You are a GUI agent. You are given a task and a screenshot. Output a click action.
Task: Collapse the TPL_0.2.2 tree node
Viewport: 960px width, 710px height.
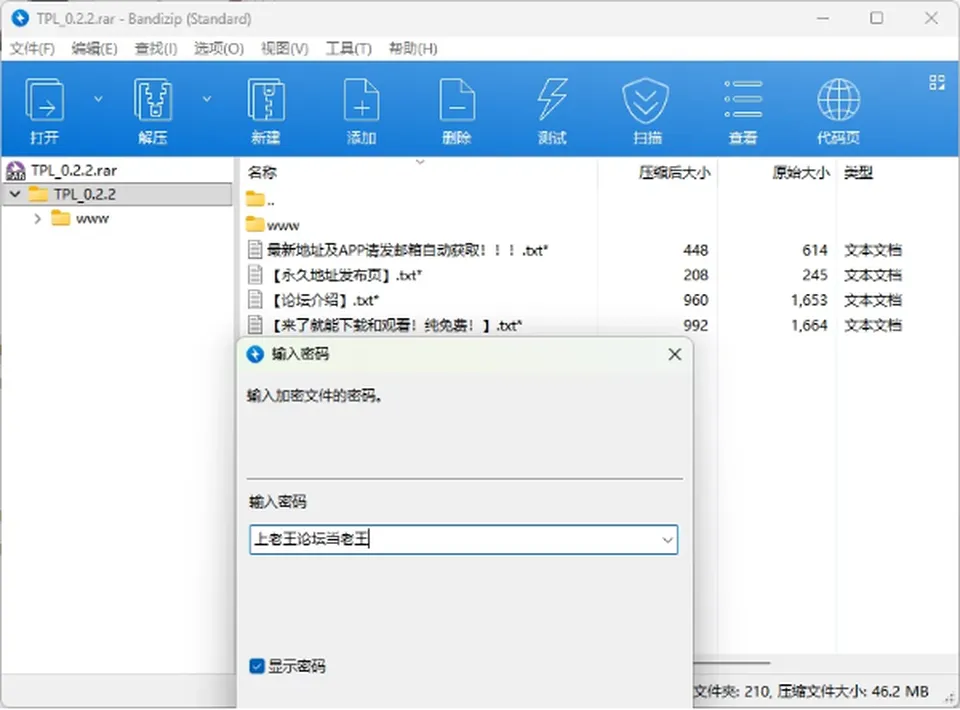pos(16,195)
